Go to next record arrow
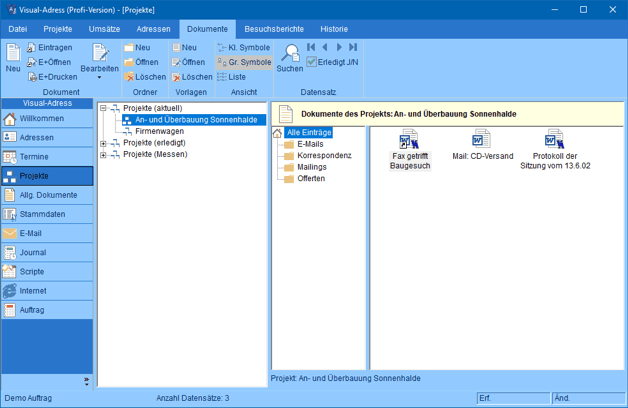This screenshot has width=628, height=408. tap(339, 47)
